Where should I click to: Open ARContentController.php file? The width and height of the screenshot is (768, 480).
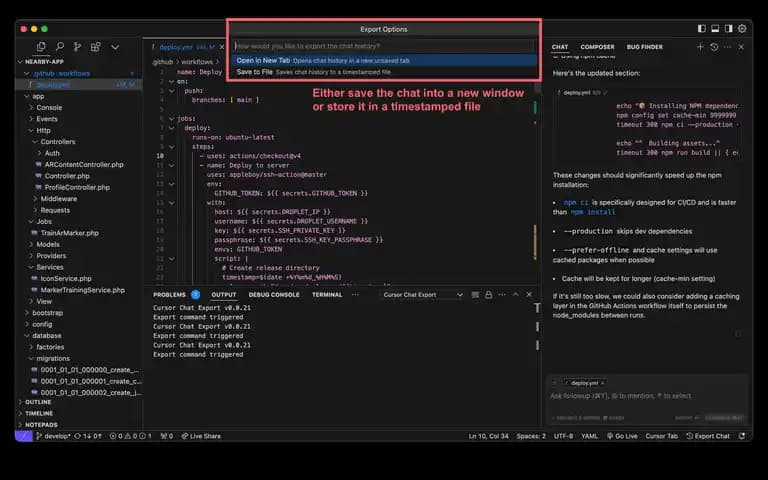(84, 165)
